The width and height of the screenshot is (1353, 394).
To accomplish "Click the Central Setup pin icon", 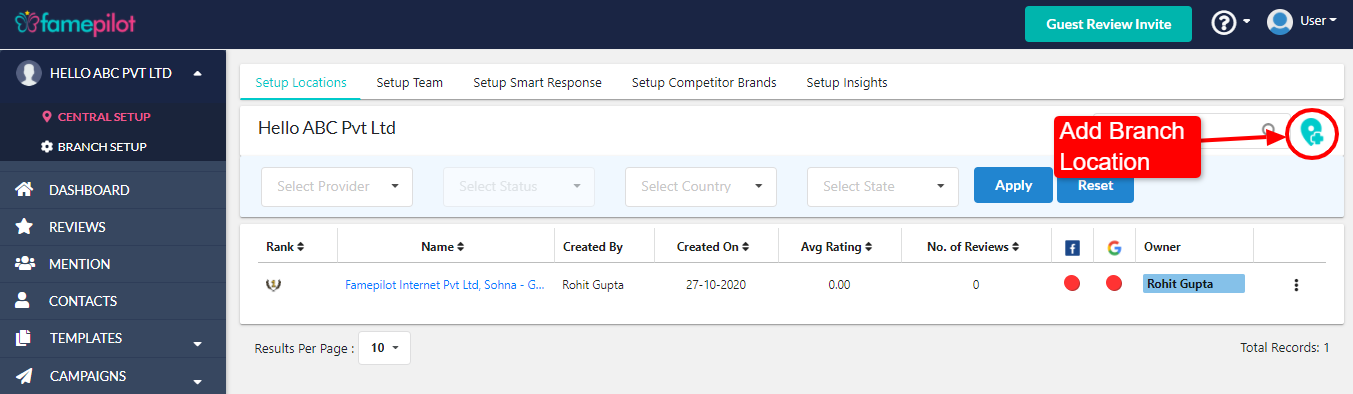I will pos(46,117).
